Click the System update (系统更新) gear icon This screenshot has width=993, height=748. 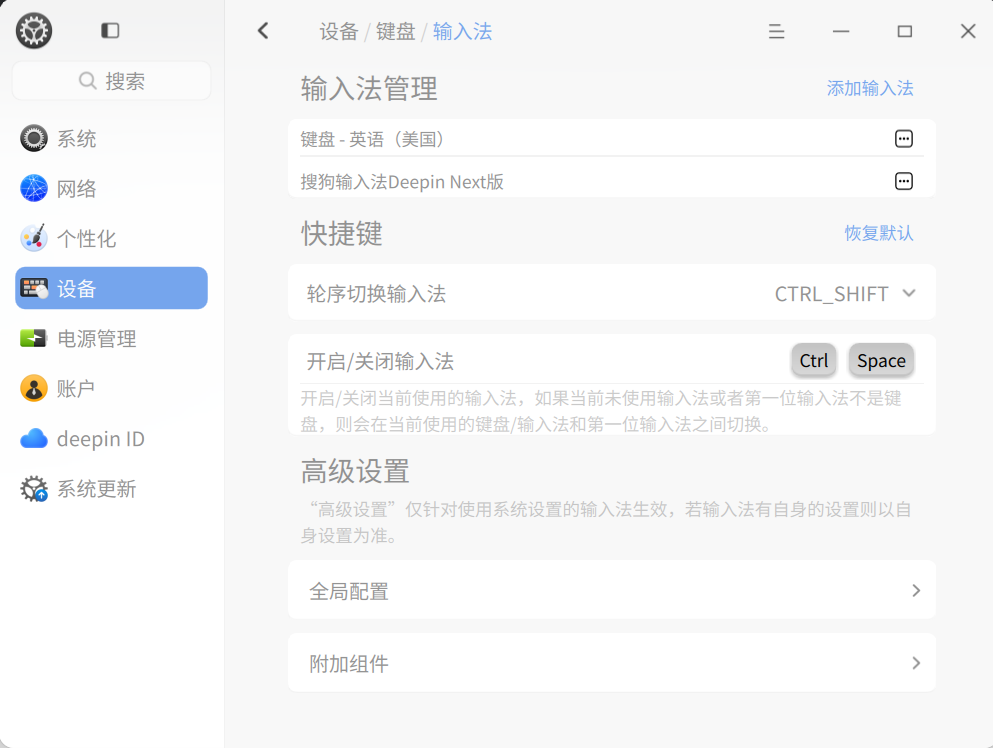coord(34,488)
